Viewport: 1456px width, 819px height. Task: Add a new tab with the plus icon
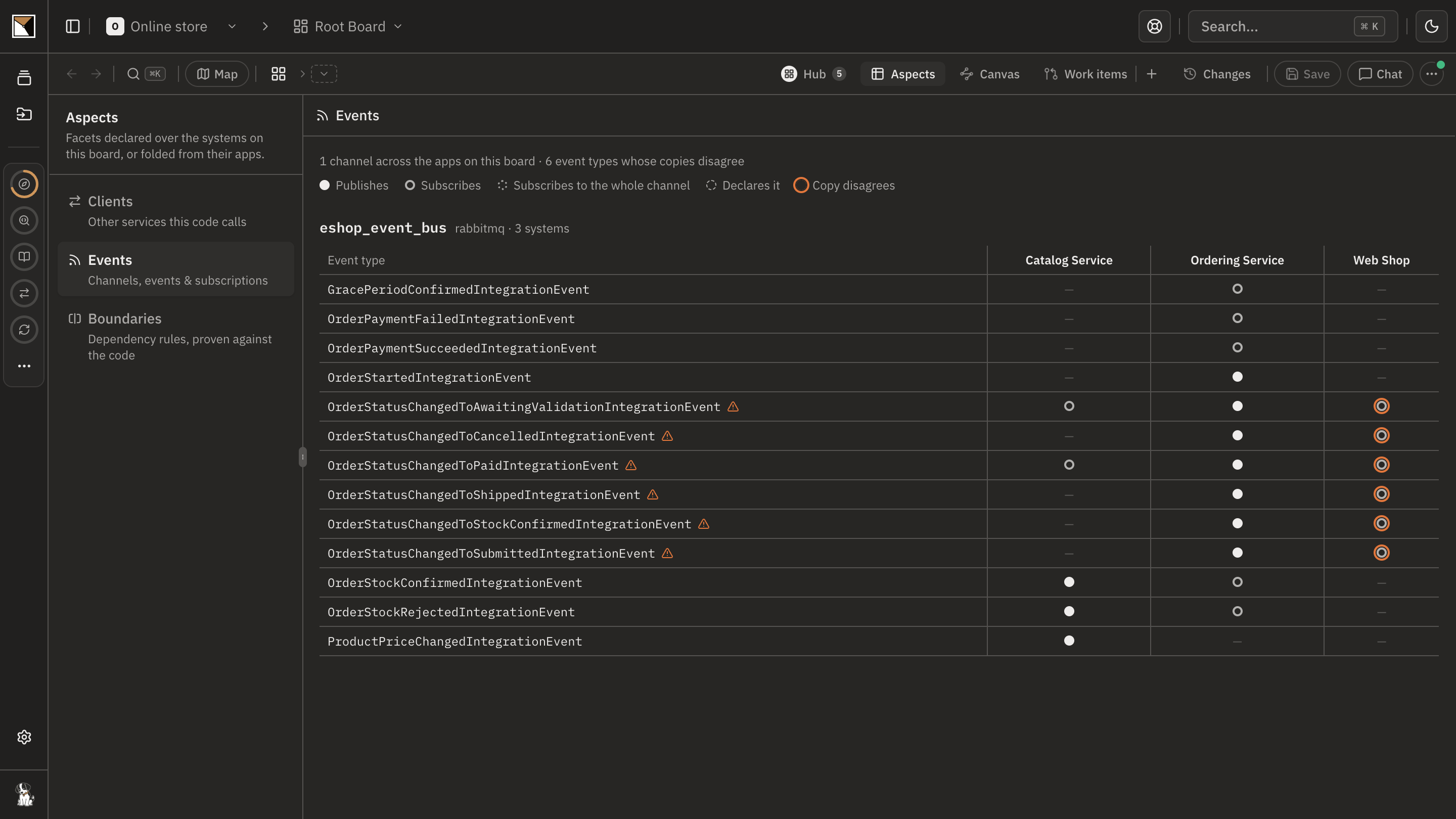(x=1151, y=74)
